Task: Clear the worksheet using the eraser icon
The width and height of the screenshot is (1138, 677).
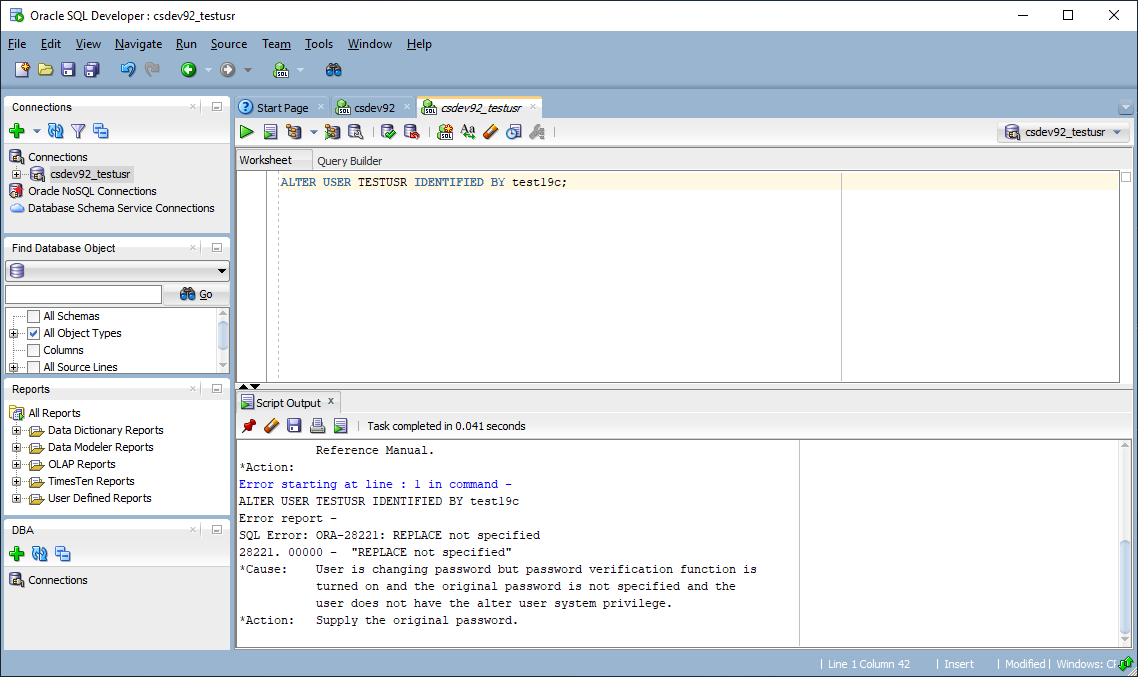Action: 490,132
